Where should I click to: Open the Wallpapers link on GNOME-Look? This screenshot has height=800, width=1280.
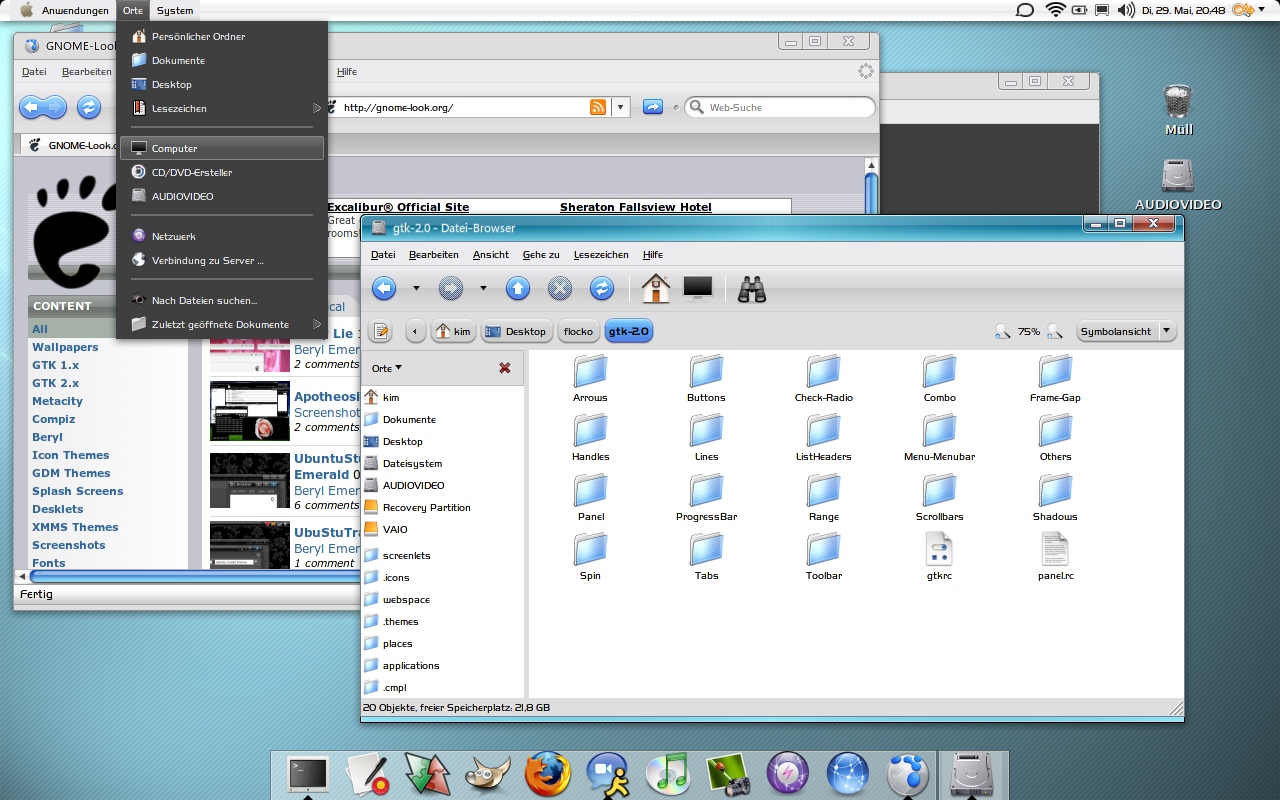(x=65, y=347)
